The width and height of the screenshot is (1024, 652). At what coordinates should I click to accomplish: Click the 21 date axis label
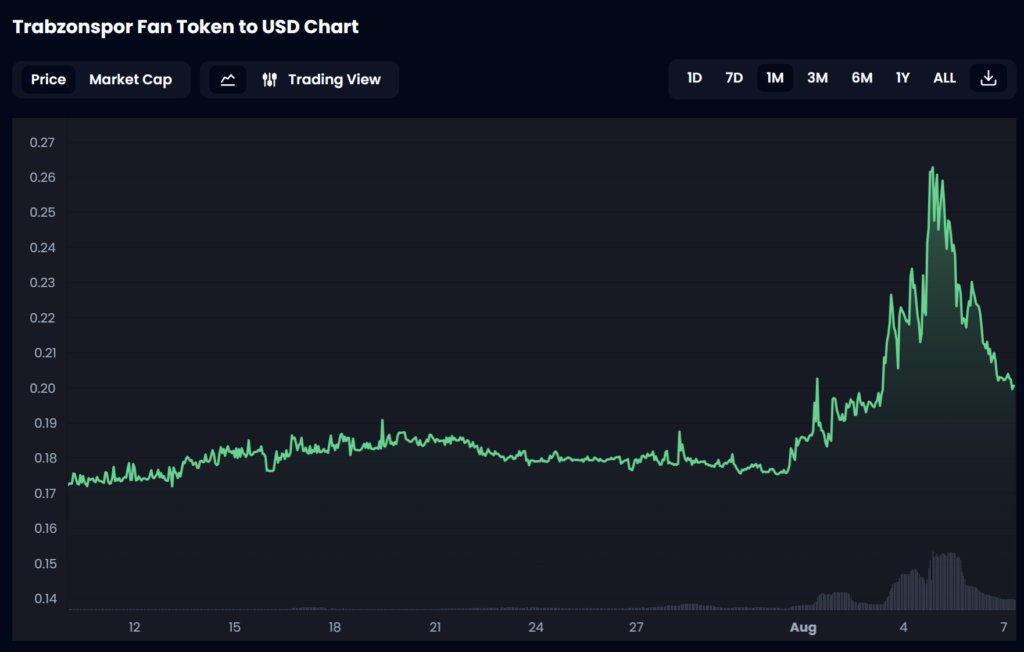tap(435, 627)
